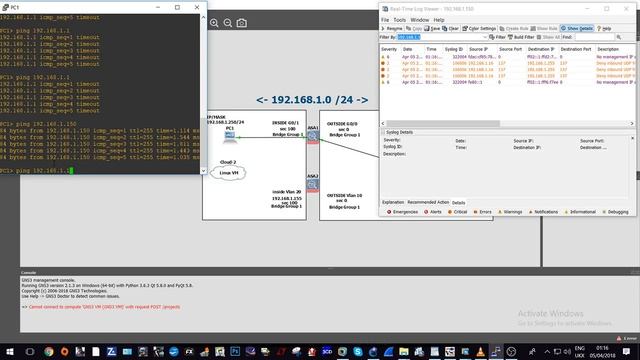Toggle Show Details in Log Viewer toolbar

(577, 29)
